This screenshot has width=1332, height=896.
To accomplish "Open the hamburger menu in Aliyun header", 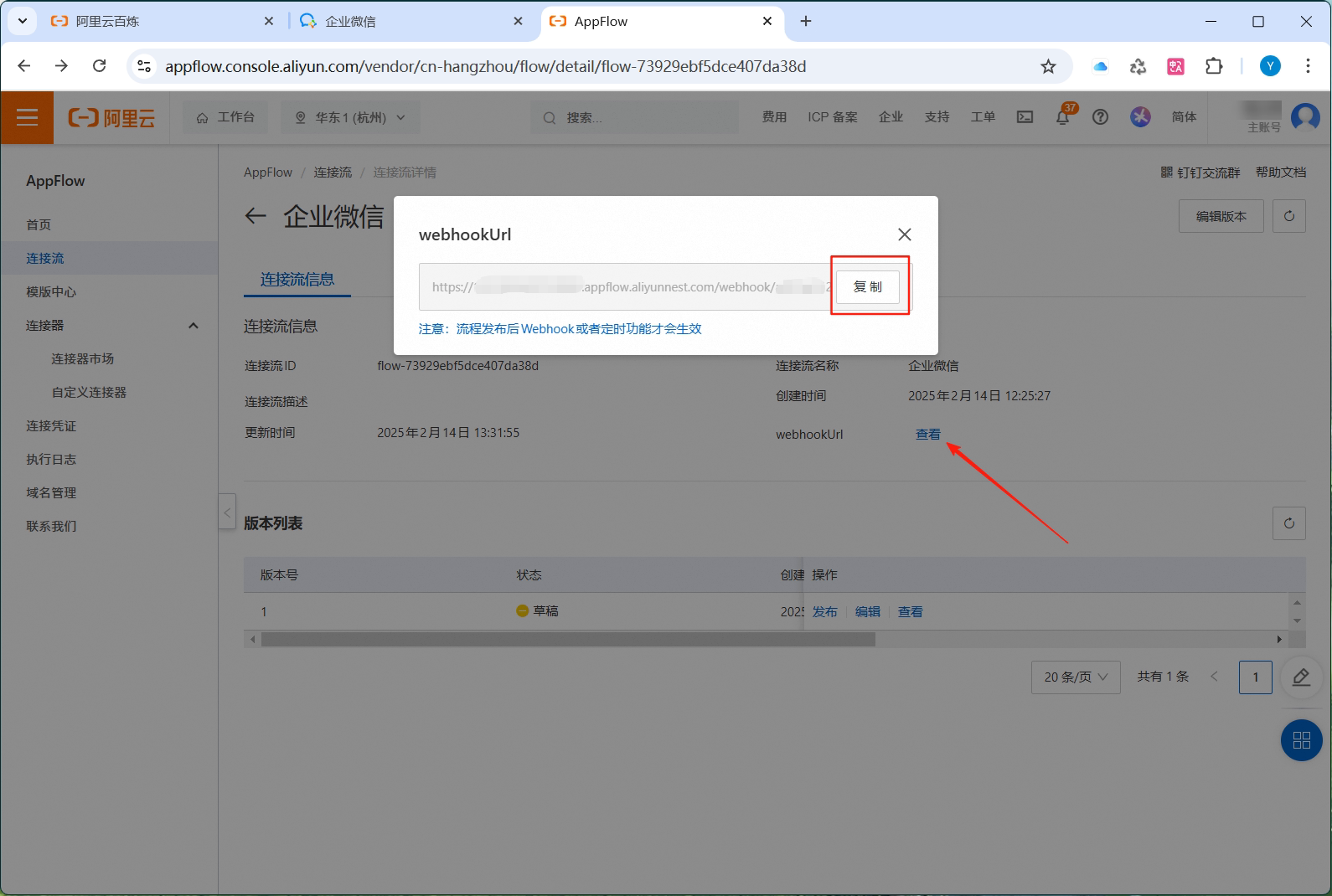I will [27, 117].
